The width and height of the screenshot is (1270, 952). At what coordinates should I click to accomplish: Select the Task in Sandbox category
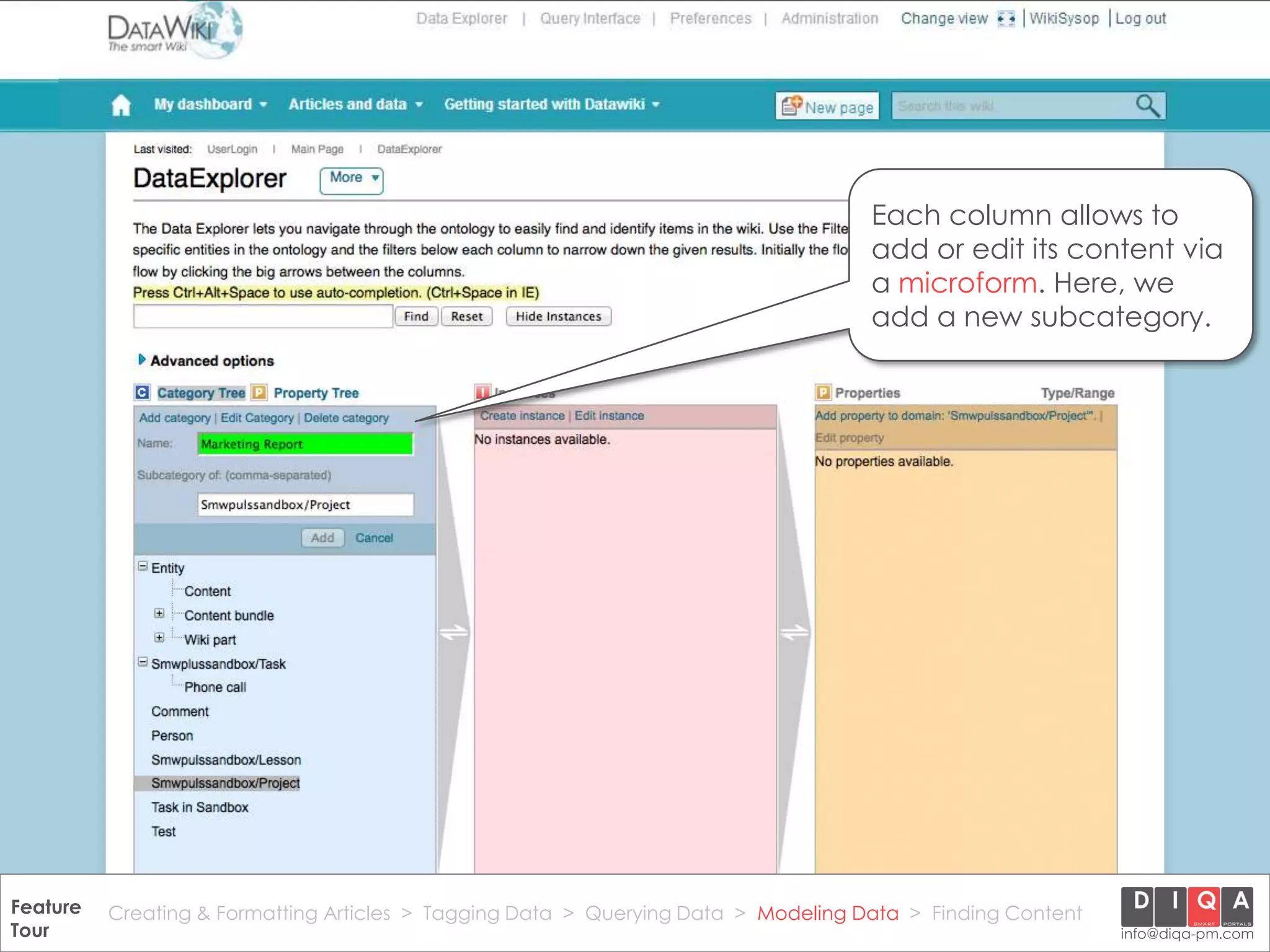point(200,808)
